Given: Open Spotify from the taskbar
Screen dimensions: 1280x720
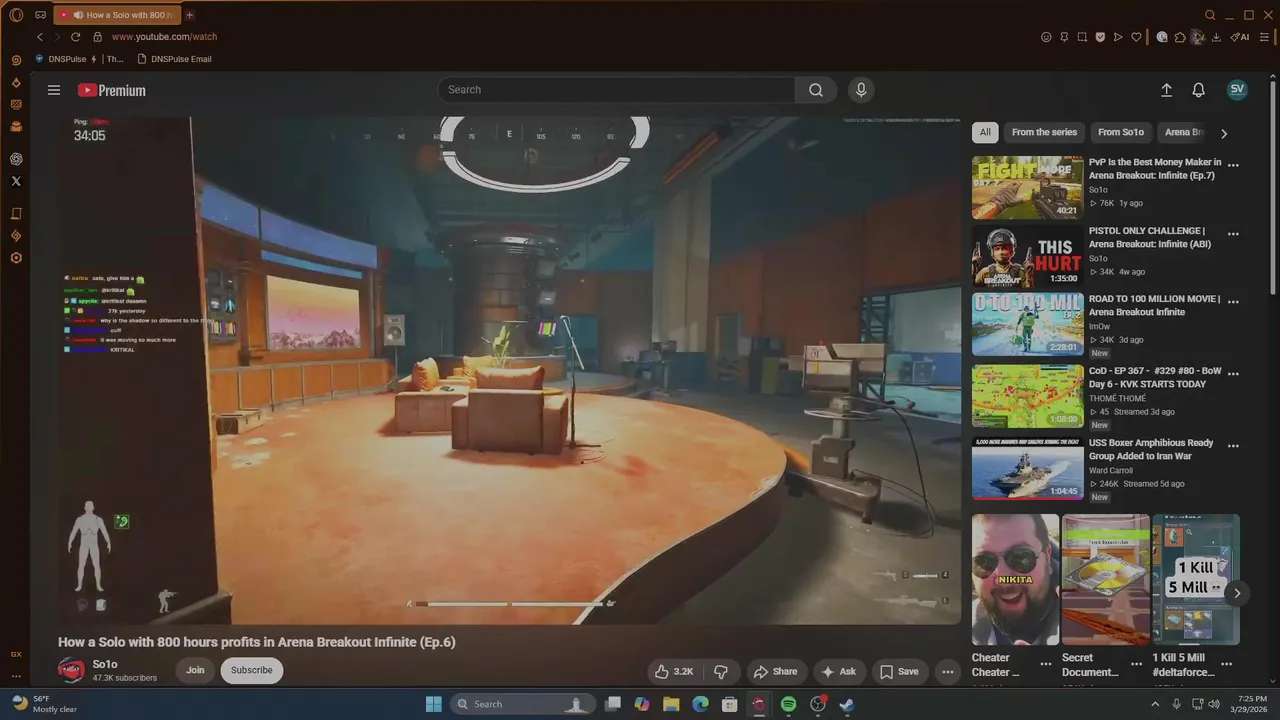Looking at the screenshot, I should click(x=788, y=704).
